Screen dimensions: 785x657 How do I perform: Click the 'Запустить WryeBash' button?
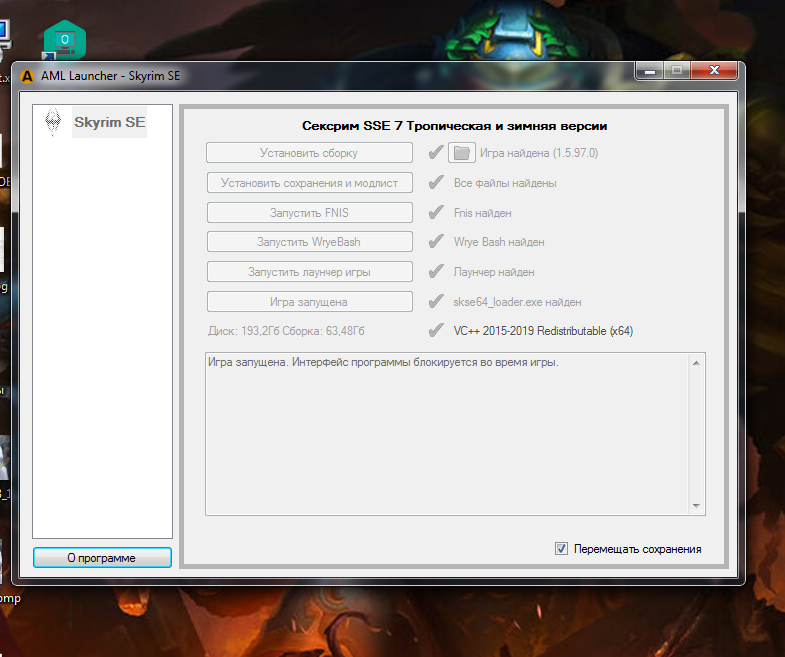309,242
